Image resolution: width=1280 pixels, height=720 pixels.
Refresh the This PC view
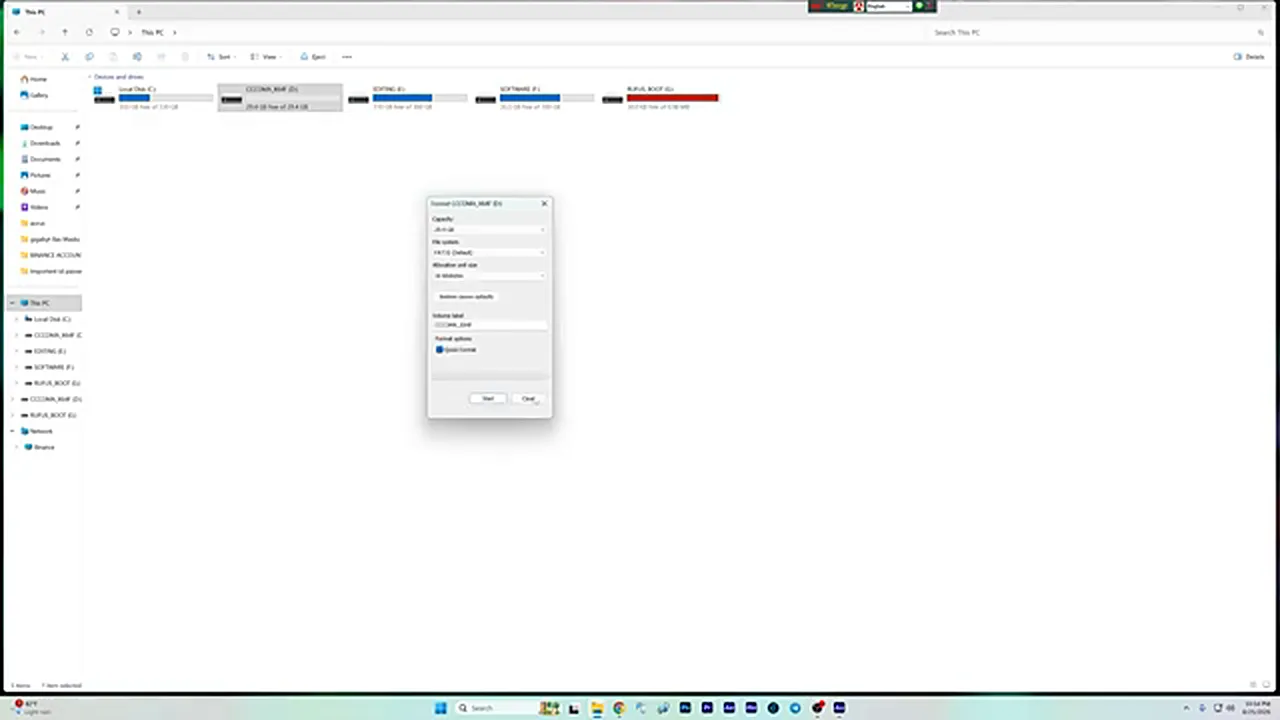pyautogui.click(x=89, y=32)
